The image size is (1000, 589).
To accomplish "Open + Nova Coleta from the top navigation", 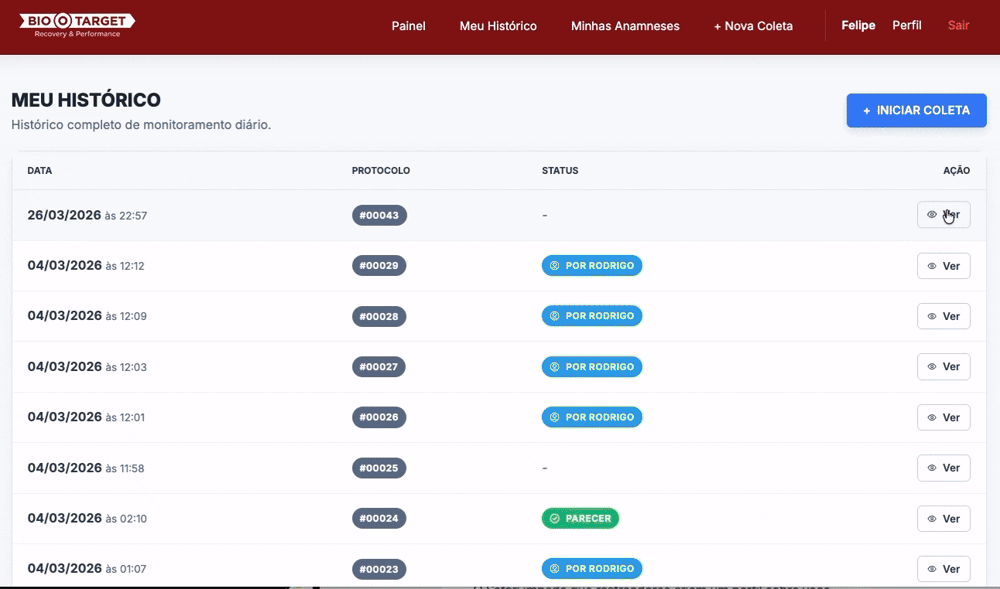I will pyautogui.click(x=753, y=26).
